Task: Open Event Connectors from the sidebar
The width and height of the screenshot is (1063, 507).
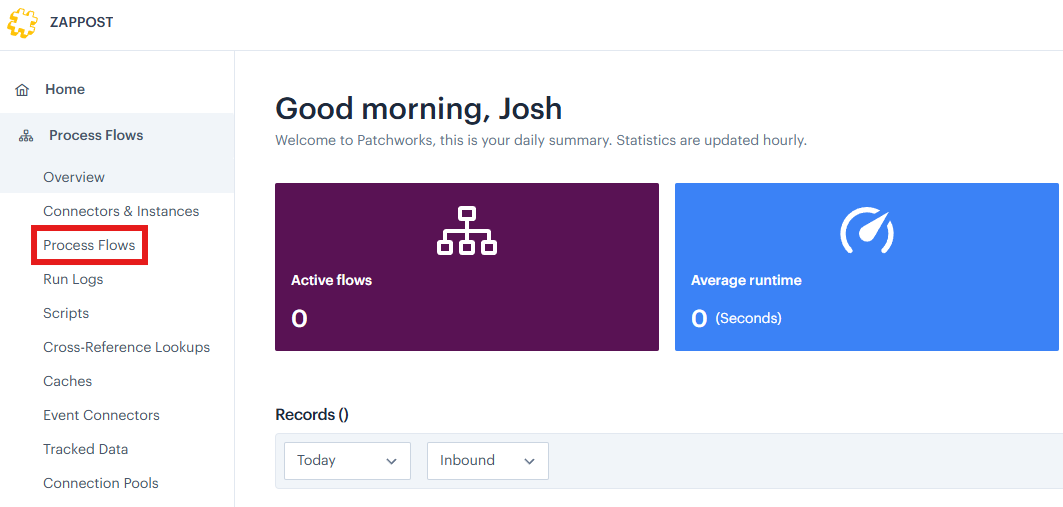Action: pyautogui.click(x=101, y=415)
